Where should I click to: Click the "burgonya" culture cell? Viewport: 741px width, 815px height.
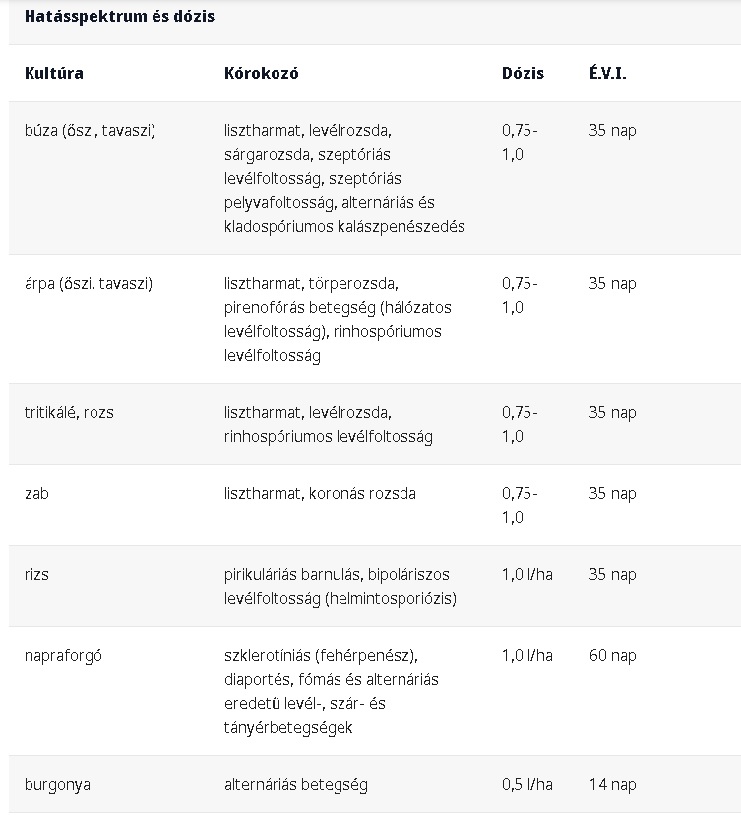(x=57, y=785)
